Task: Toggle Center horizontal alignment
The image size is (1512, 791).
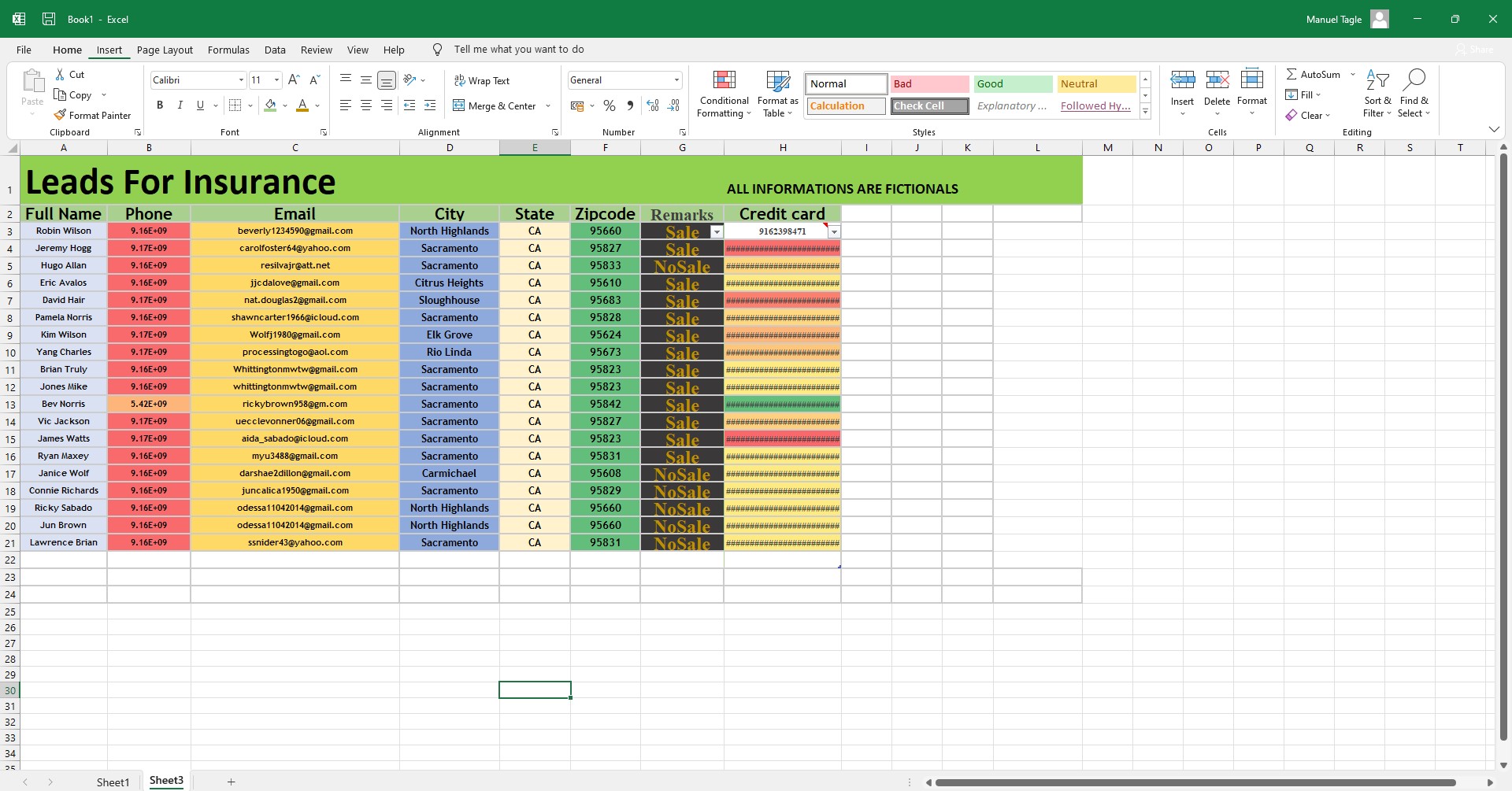Action: (366, 105)
